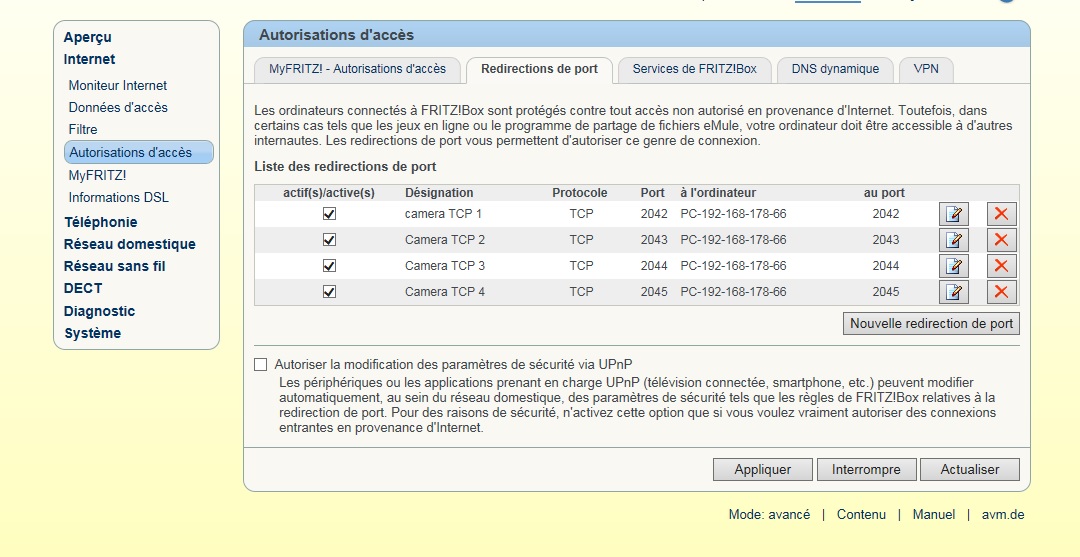Select the Redirections de port tab
The width and height of the screenshot is (1080, 557).
(539, 69)
